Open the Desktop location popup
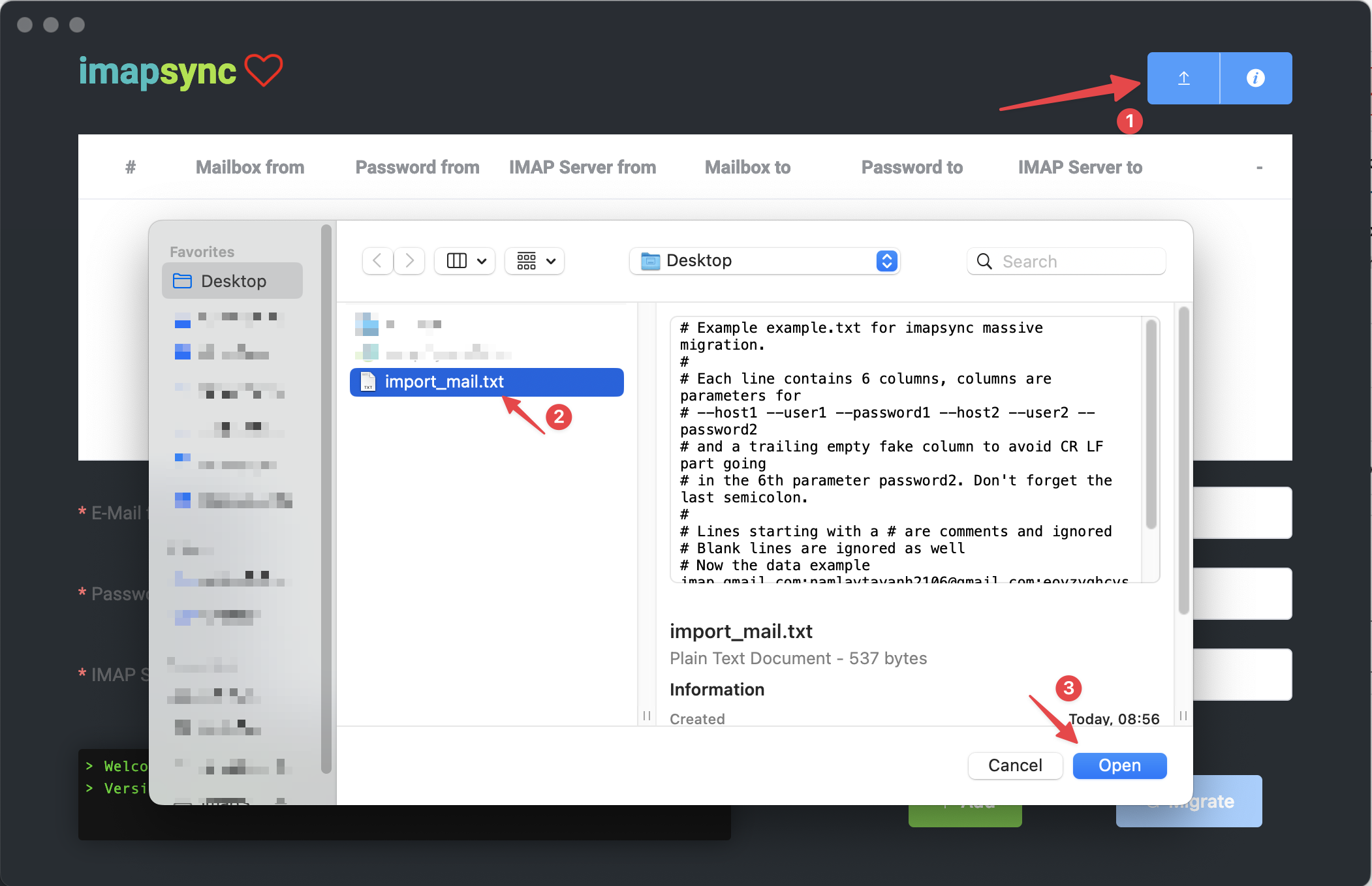 pyautogui.click(x=765, y=261)
